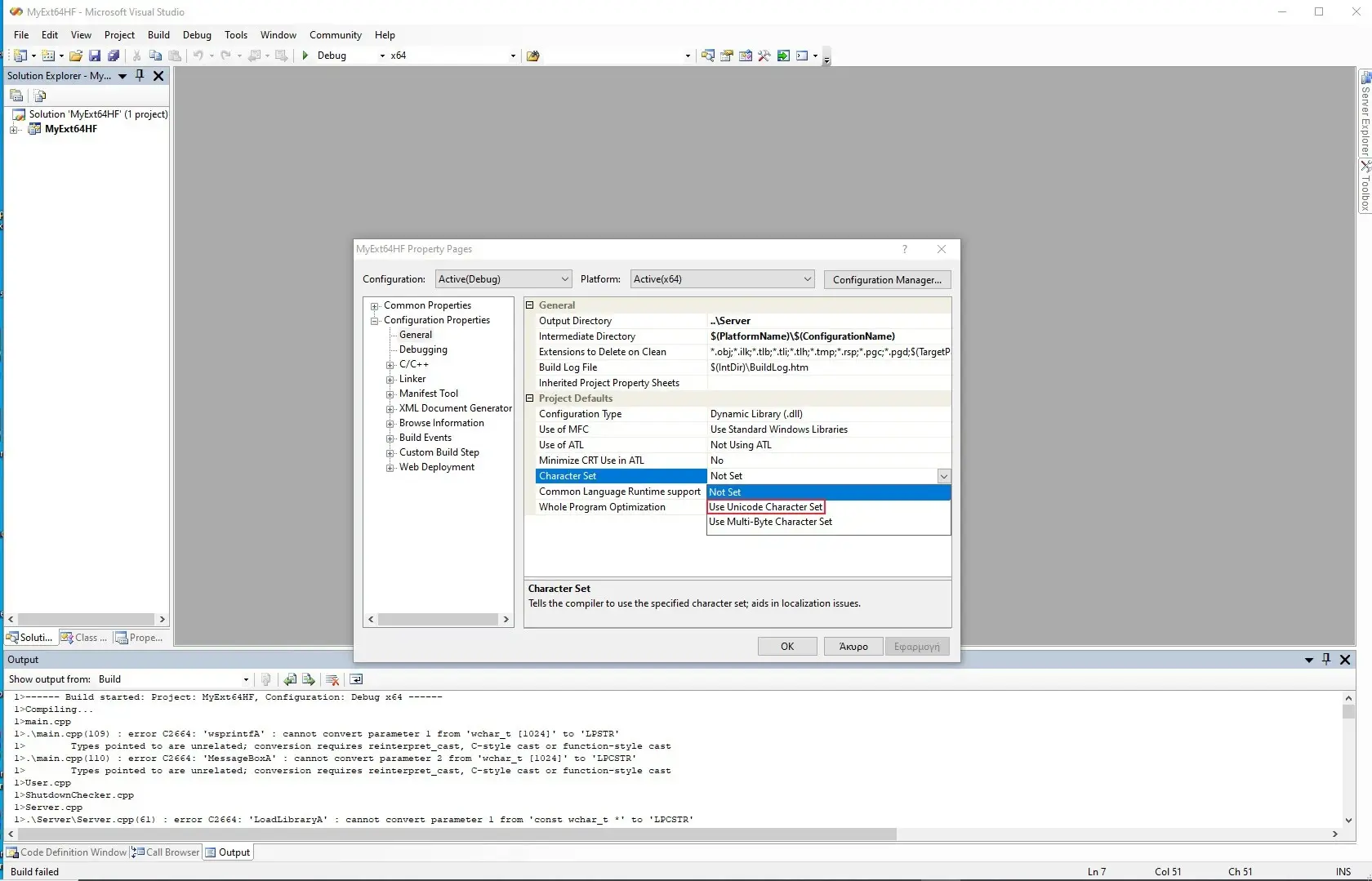
Task: Clear all Output window text
Action: click(x=332, y=679)
